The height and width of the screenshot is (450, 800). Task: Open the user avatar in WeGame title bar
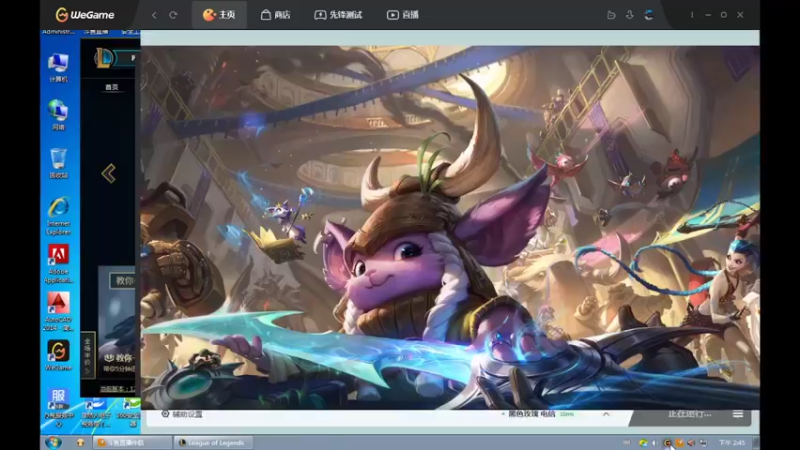(x=649, y=15)
